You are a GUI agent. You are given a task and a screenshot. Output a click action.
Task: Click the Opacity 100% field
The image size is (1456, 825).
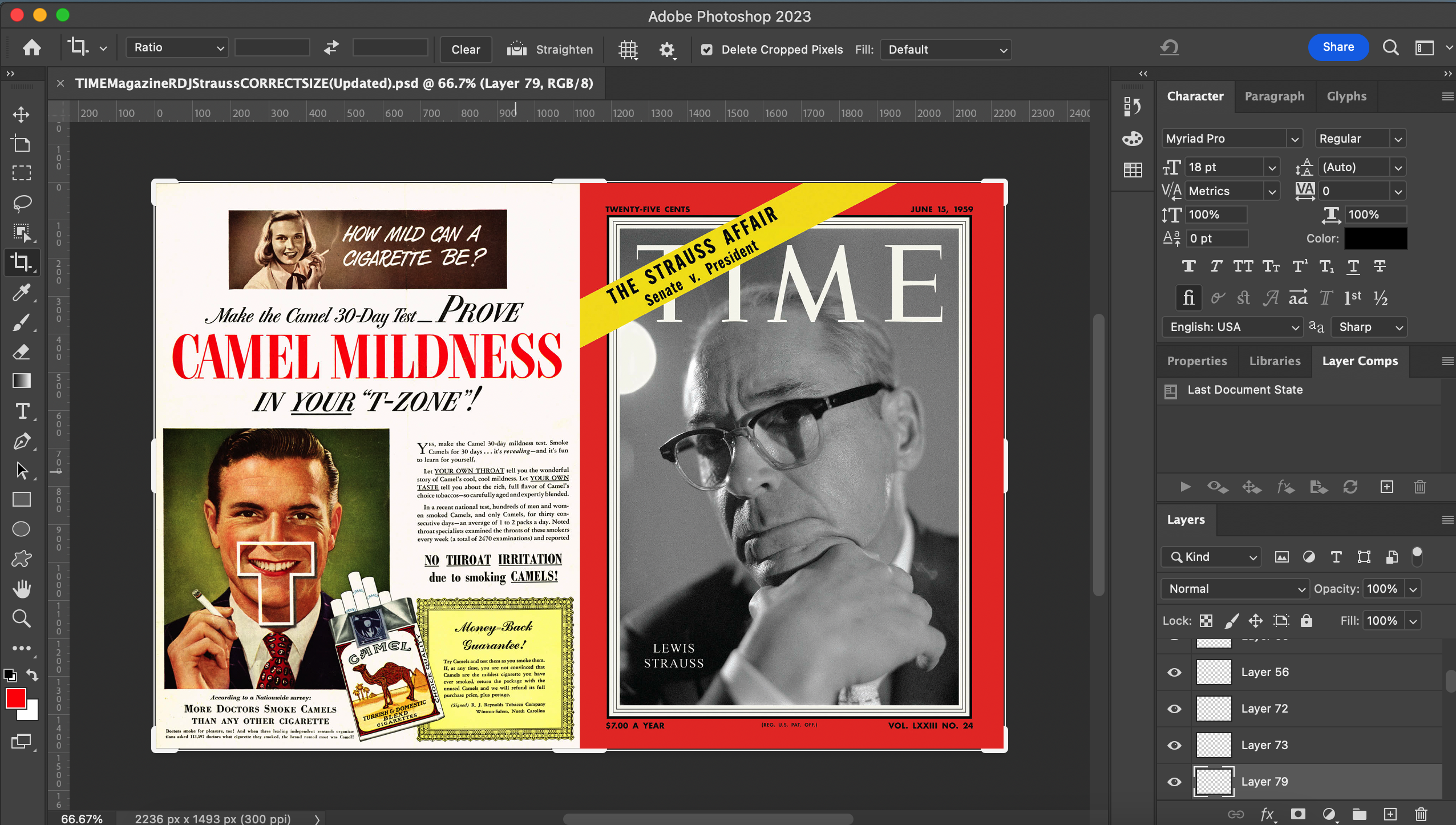pyautogui.click(x=1382, y=589)
